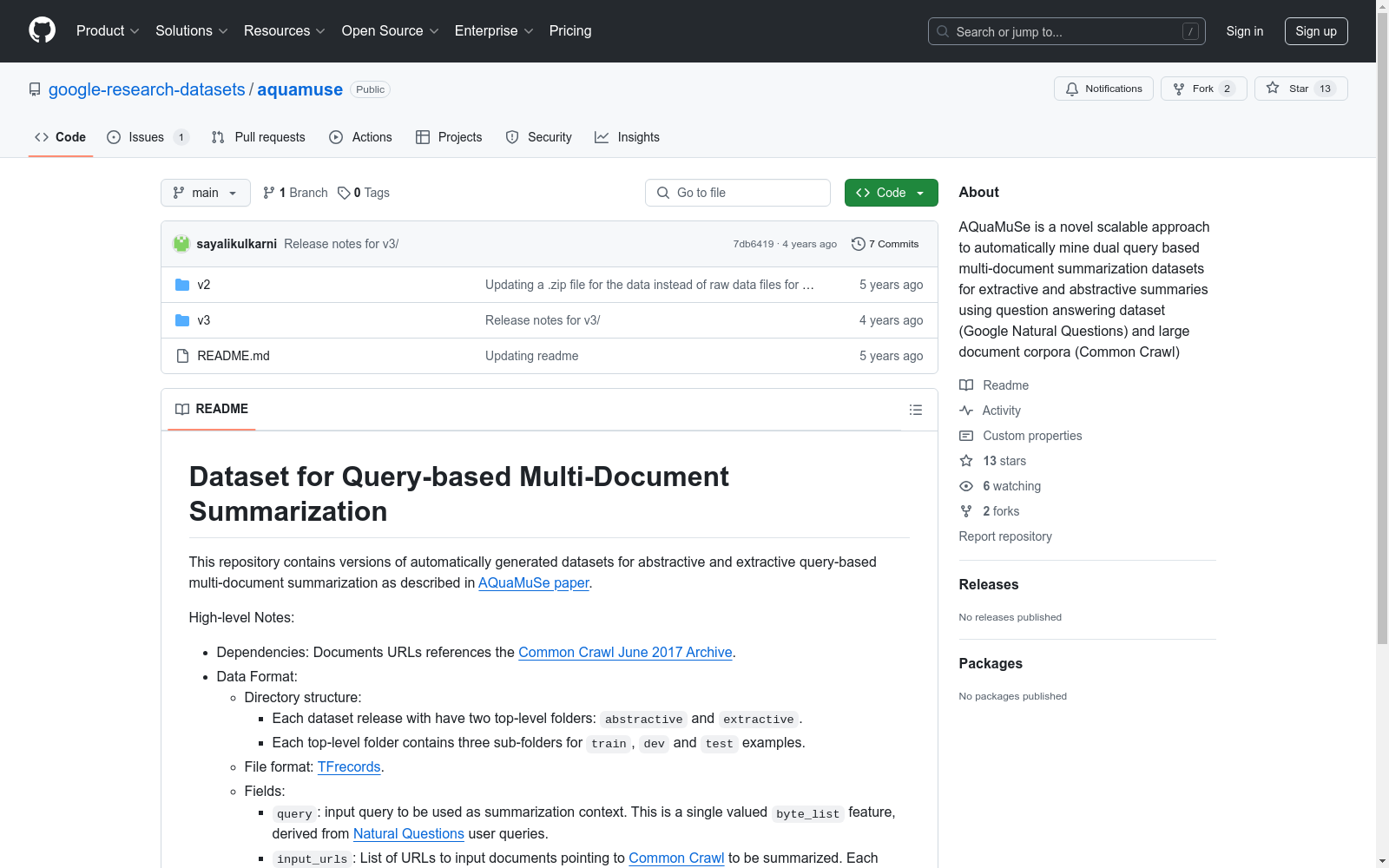Click the star count 13 badge
This screenshot has height=868, width=1389.
(1325, 89)
